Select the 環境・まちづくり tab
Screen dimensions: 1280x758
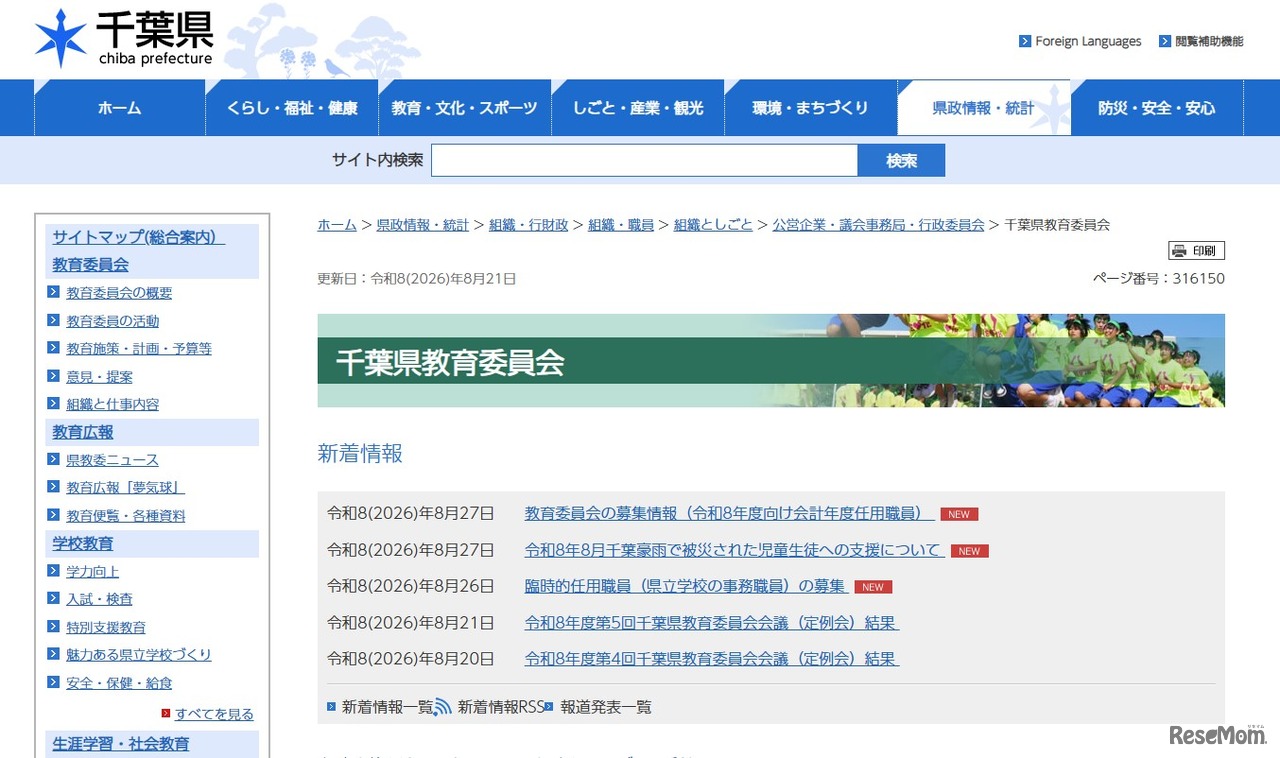click(x=810, y=108)
